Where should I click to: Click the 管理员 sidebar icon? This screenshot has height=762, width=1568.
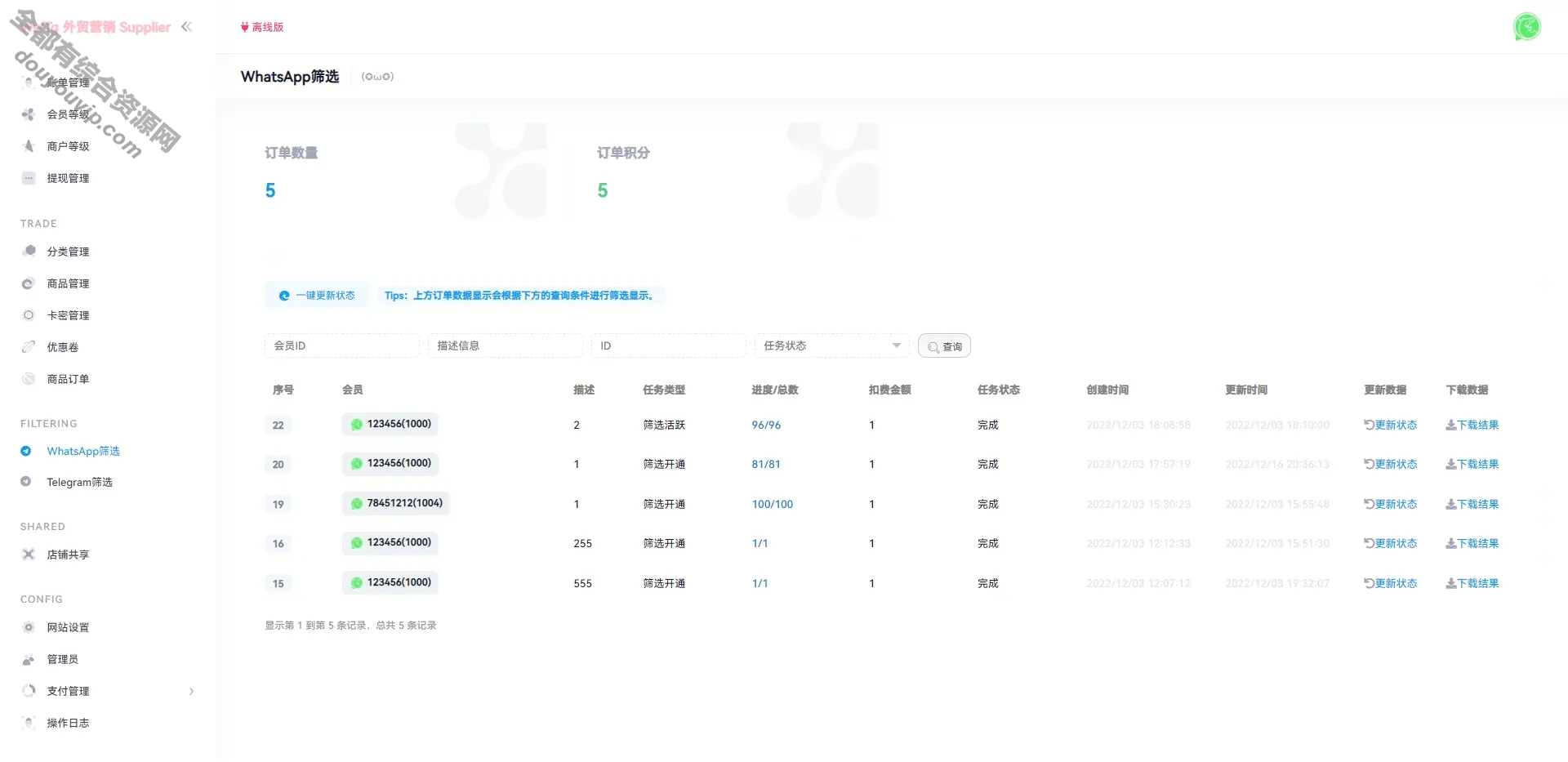[x=29, y=659]
